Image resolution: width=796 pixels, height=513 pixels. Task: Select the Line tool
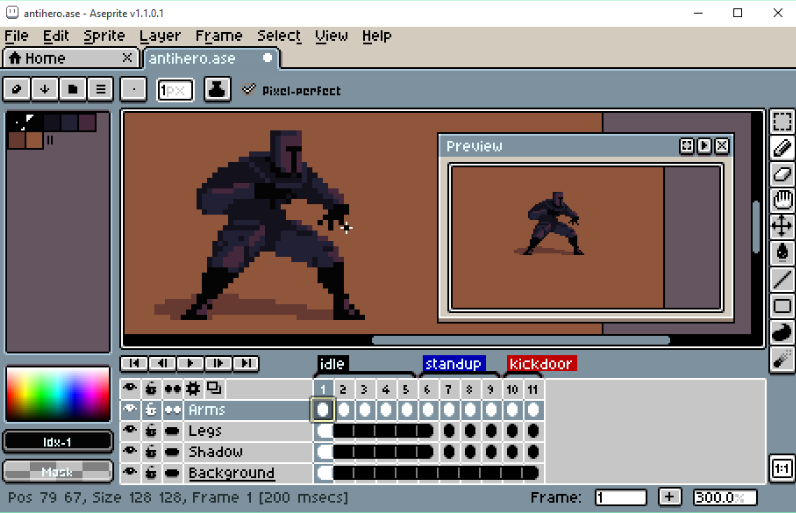[782, 279]
